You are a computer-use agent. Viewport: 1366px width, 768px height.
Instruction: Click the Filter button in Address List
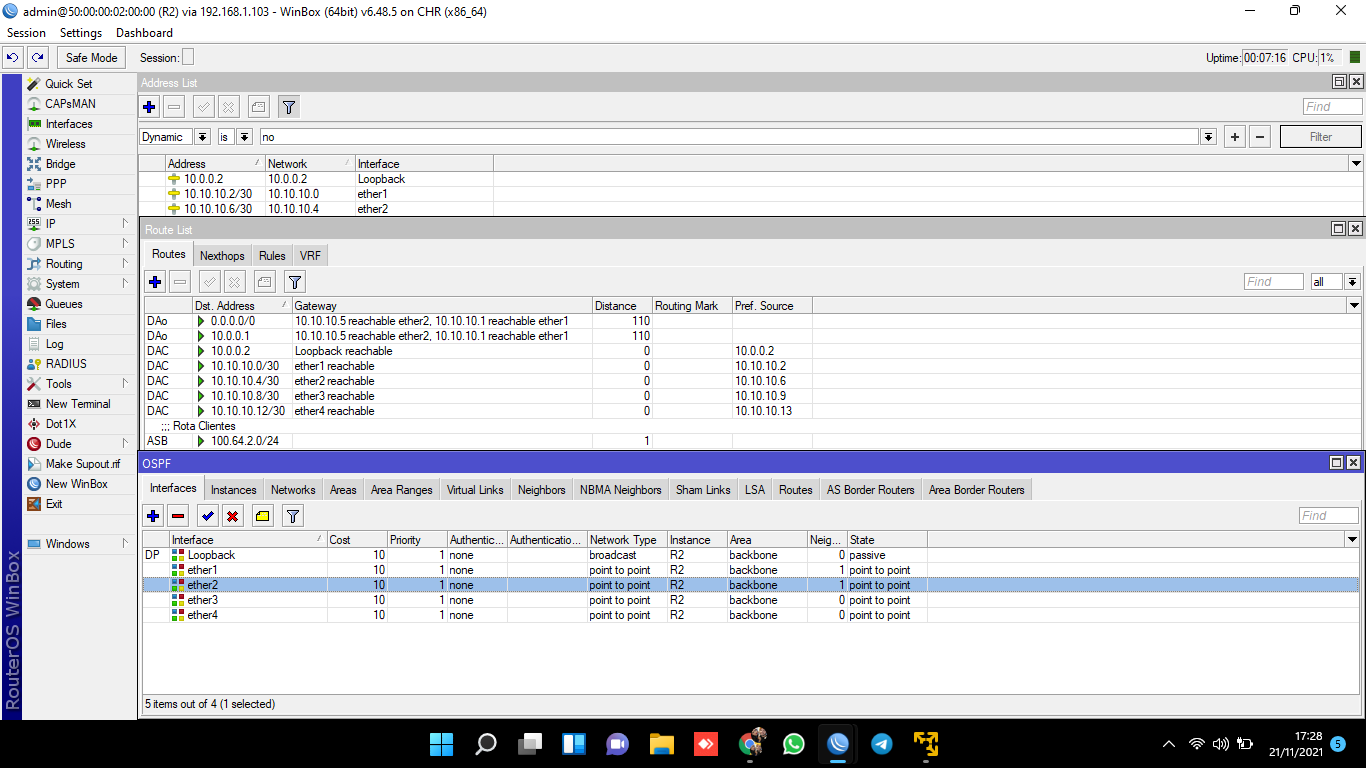(x=1320, y=137)
